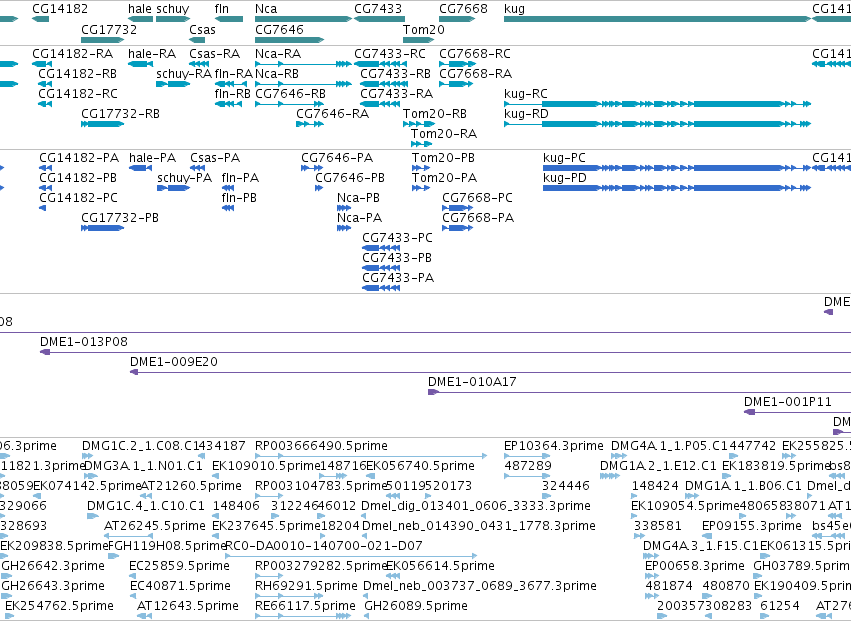Image resolution: width=851 pixels, height=621 pixels.
Task: Select the kug-PD protein track
Action: pos(677,188)
